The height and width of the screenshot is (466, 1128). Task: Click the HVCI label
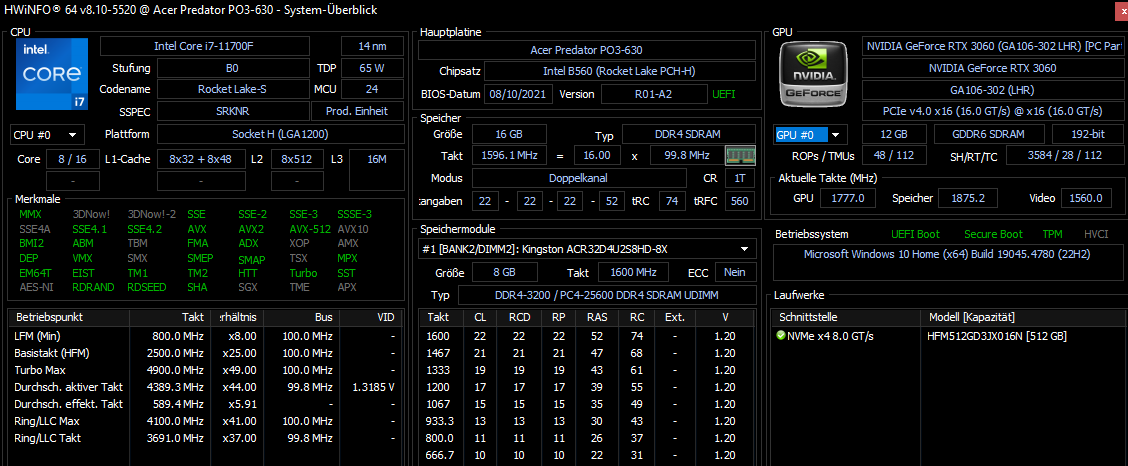tap(1096, 234)
